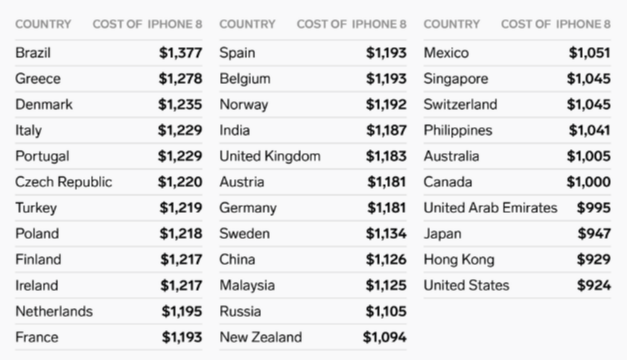Viewport: 627px width, 360px height.
Task: Select the India $1,187 price
Action: 386,130
